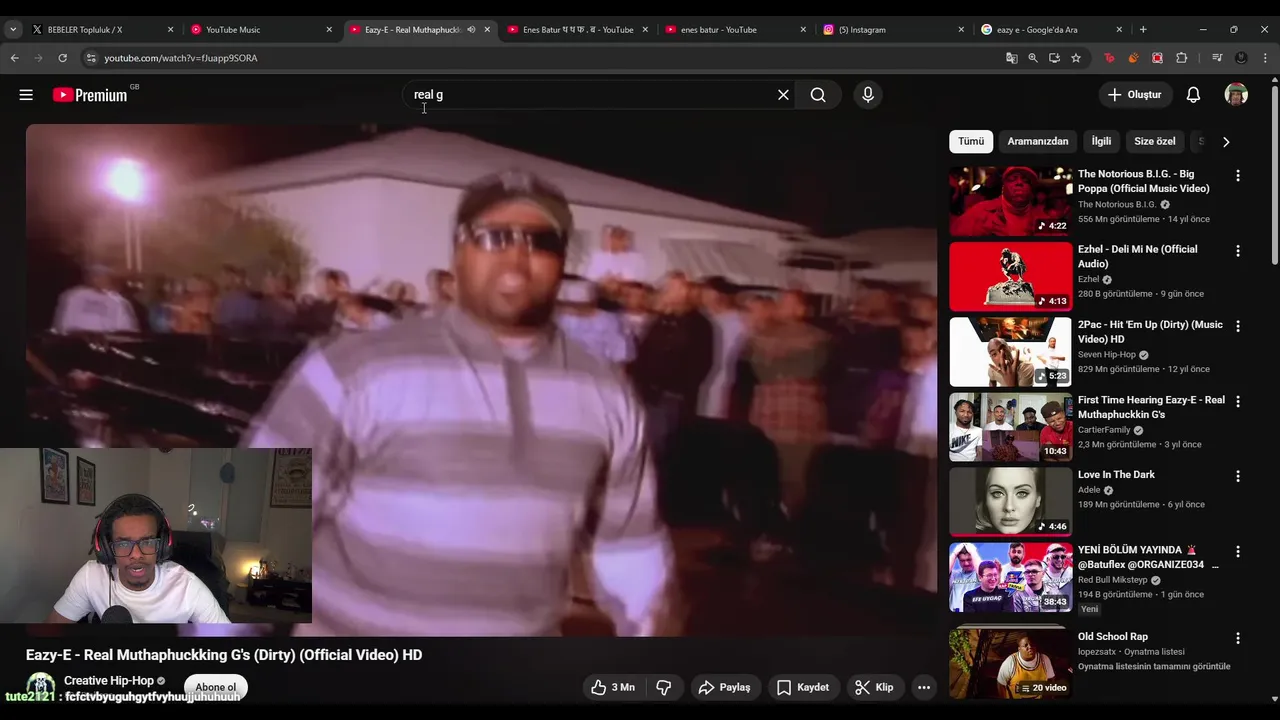Go to YouTube Premium home logo
The image size is (1280, 720).
click(90, 95)
